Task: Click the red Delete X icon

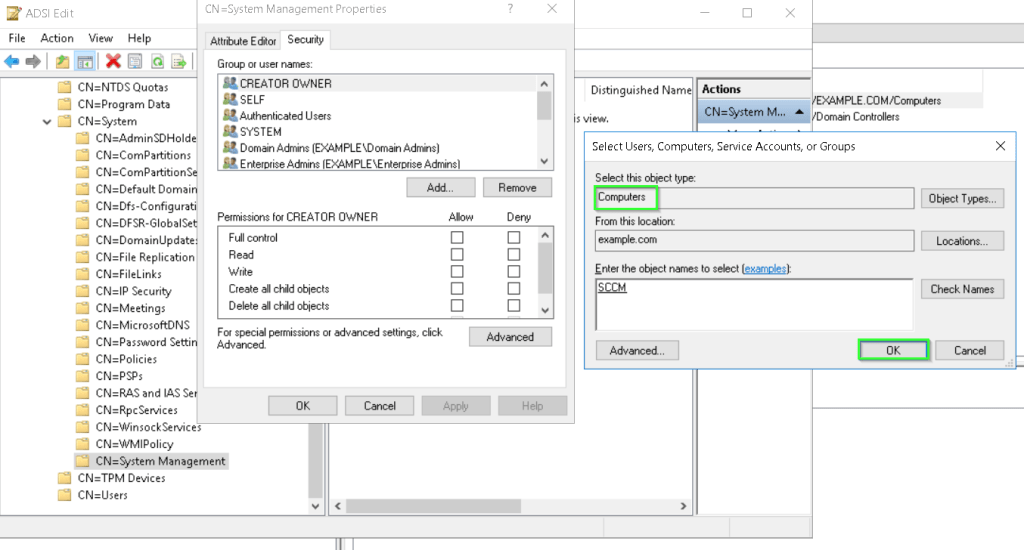Action: 113,62
